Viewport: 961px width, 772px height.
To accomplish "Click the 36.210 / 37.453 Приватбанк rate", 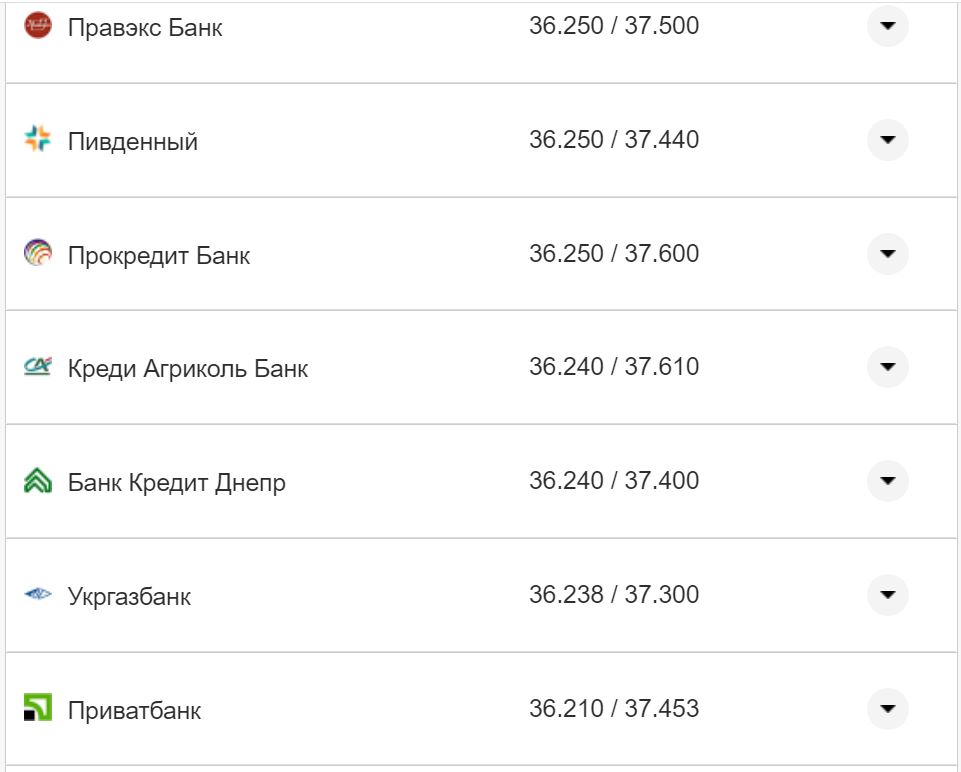I will tap(616, 707).
